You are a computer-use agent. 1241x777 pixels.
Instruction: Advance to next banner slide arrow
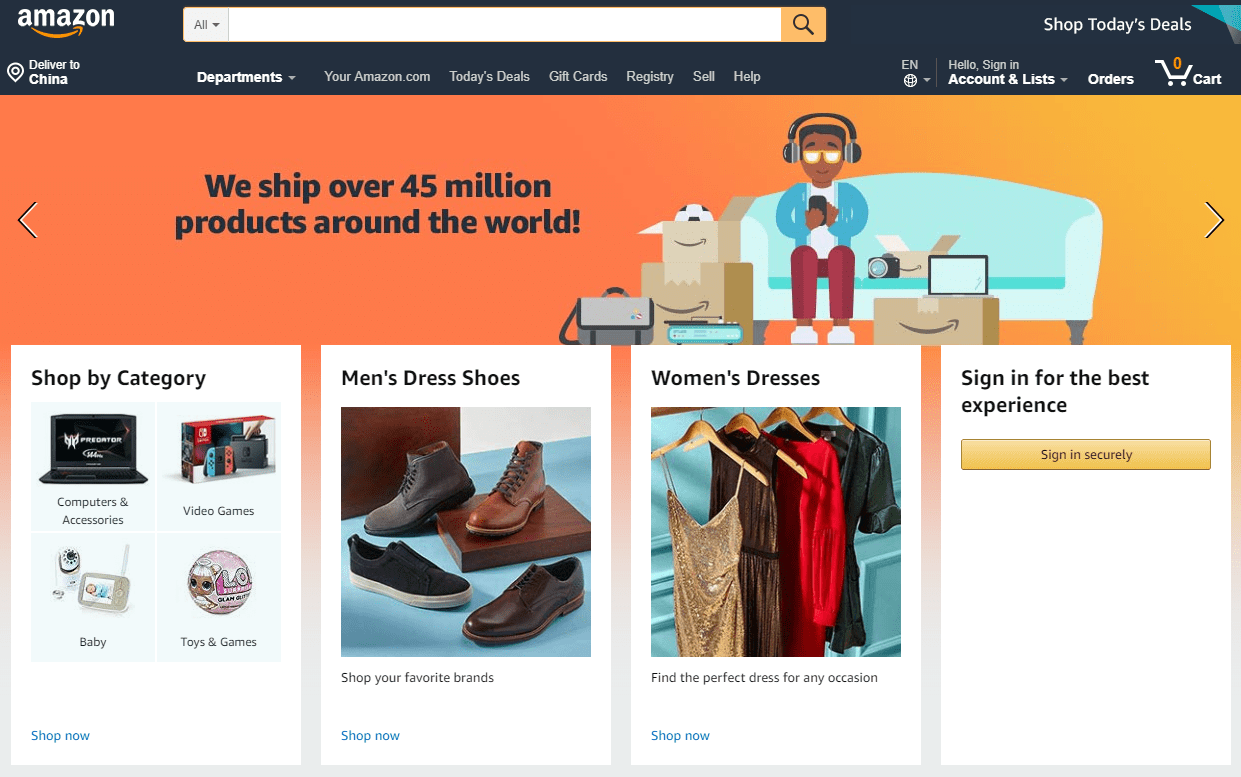[x=1214, y=220]
